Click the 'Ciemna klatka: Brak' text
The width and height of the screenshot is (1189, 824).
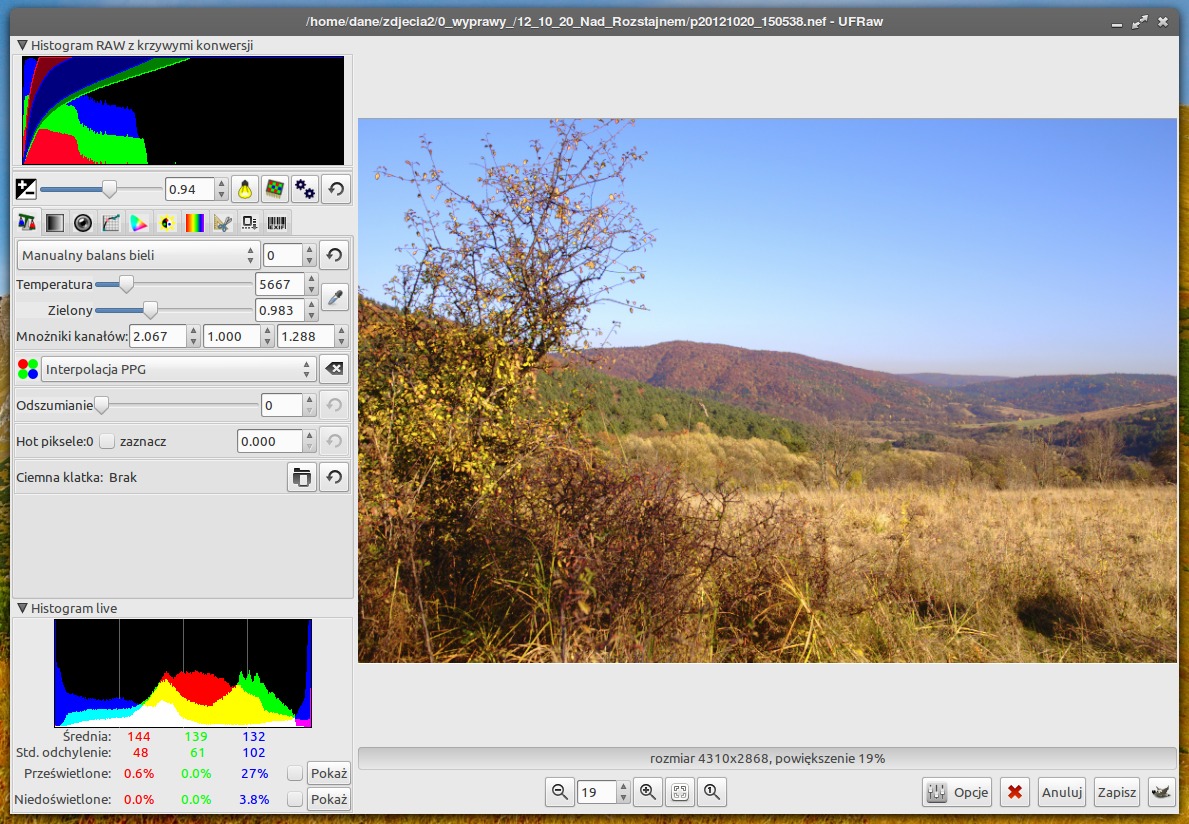[77, 478]
